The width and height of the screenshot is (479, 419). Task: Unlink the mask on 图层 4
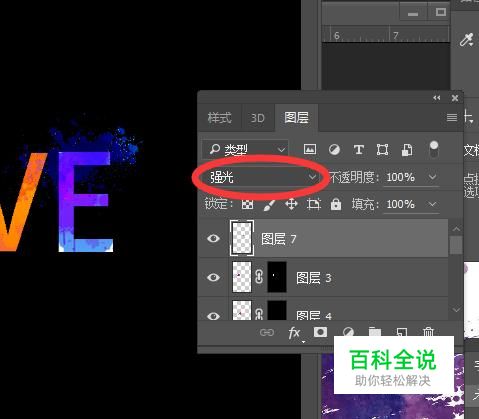click(x=259, y=314)
